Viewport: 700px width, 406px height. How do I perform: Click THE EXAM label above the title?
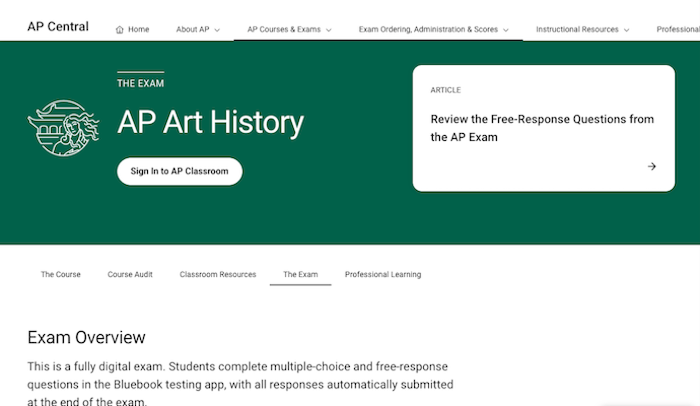pyautogui.click(x=141, y=83)
